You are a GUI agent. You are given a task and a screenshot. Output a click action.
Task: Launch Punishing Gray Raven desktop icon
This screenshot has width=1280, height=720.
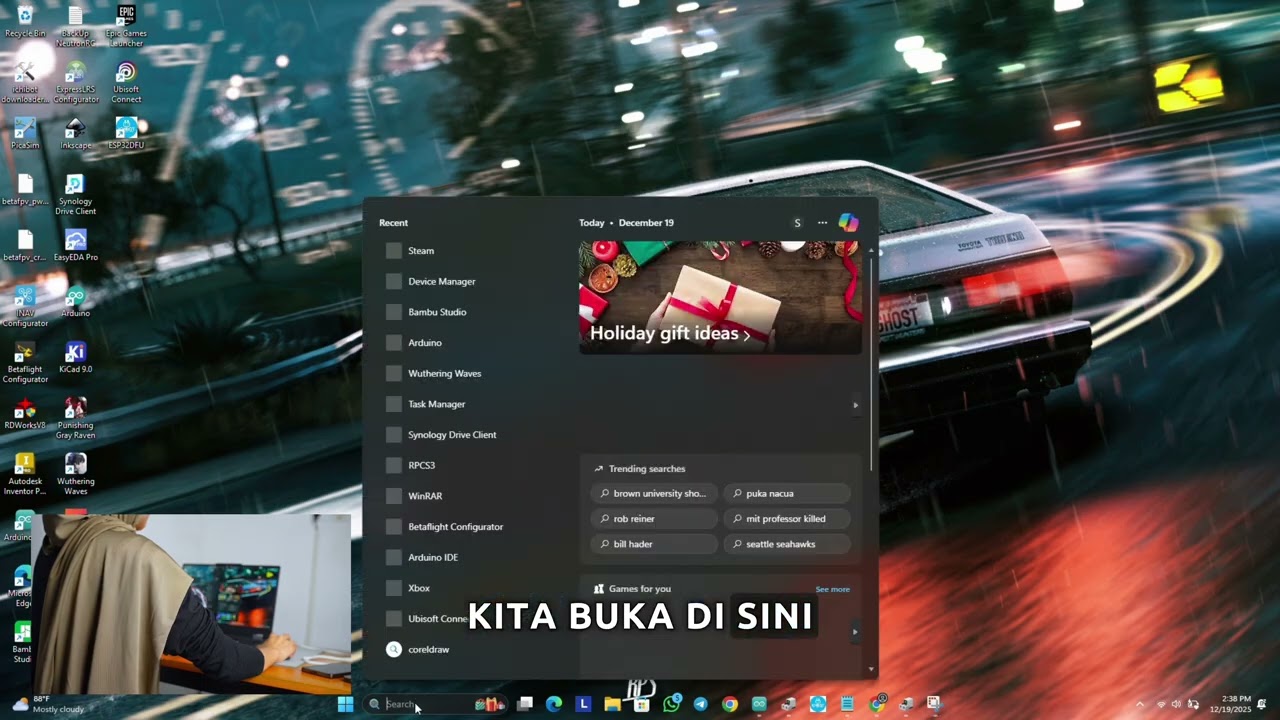point(76,419)
